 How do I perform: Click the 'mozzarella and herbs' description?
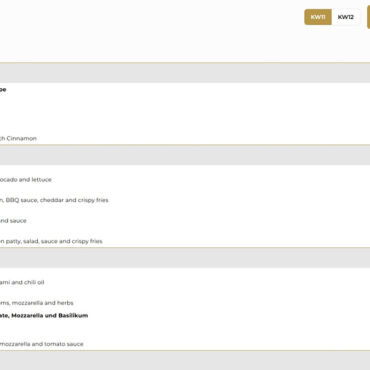pos(37,303)
